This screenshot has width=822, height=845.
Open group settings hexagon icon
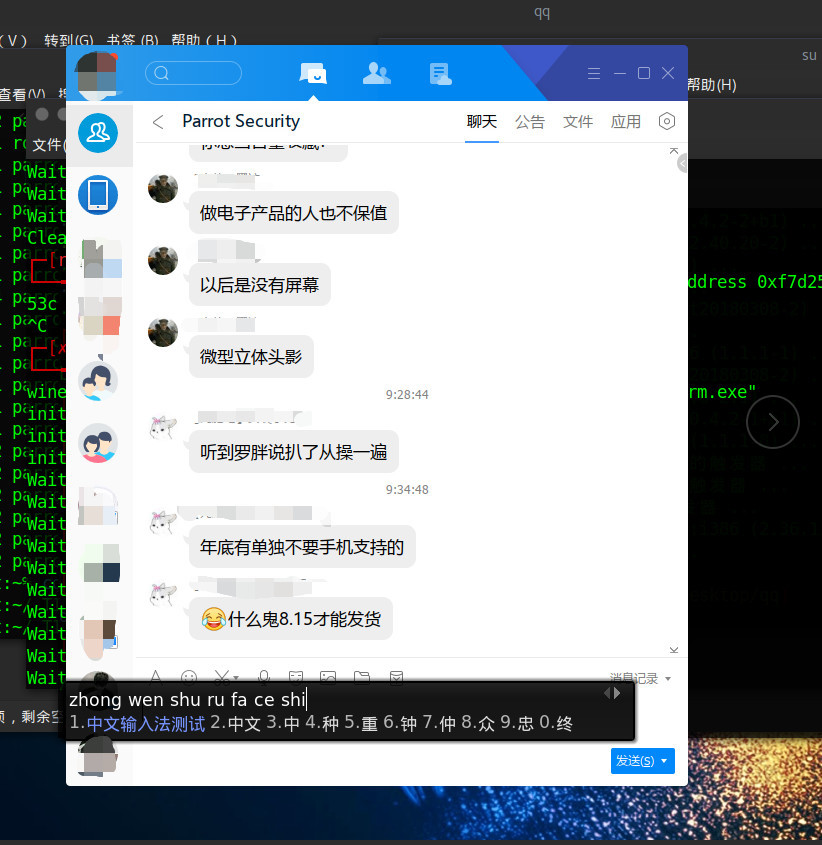click(x=667, y=122)
